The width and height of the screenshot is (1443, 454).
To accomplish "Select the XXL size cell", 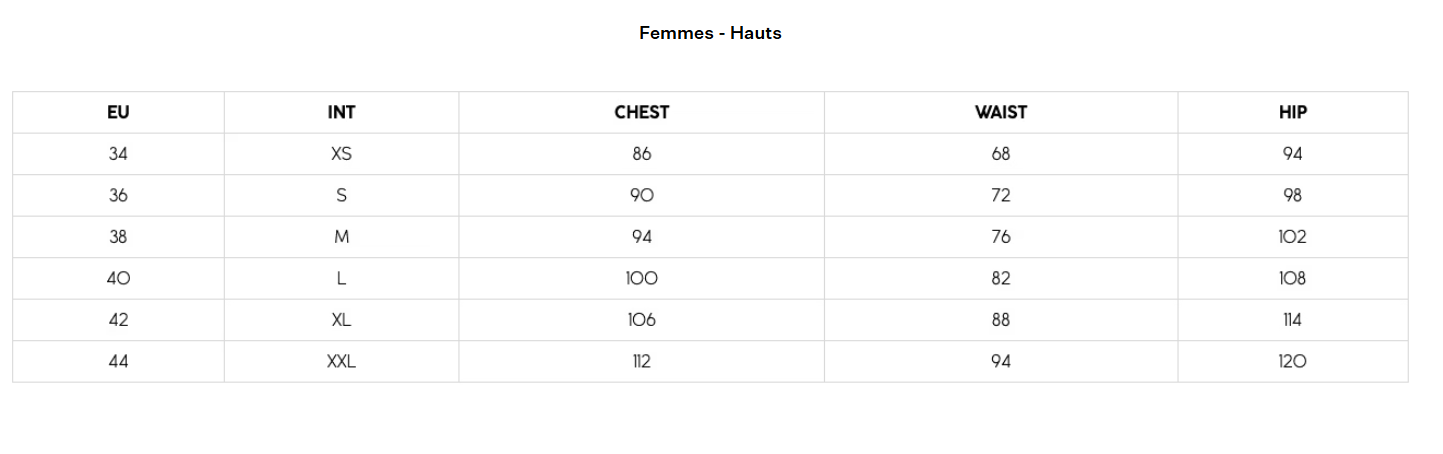I will pos(341,362).
